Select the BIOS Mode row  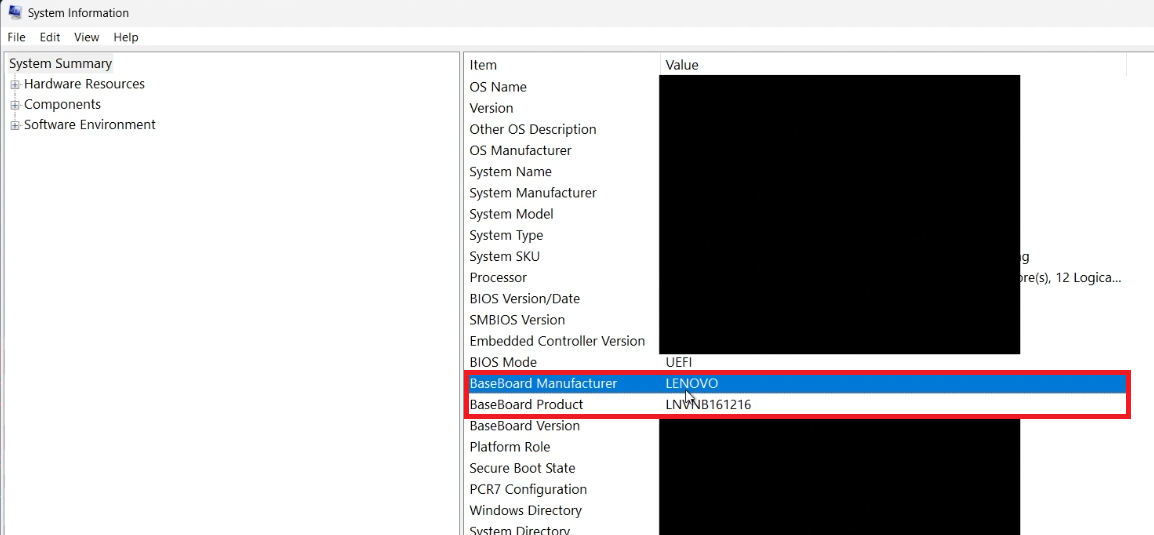[796, 362]
